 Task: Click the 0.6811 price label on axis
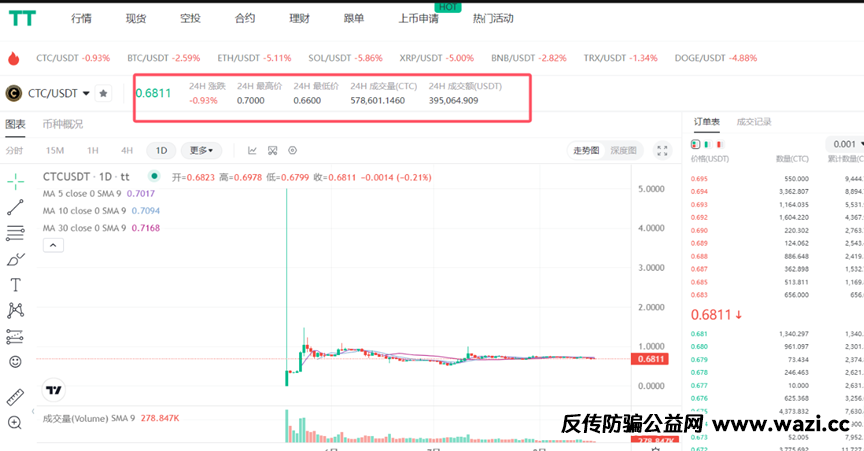(650, 359)
